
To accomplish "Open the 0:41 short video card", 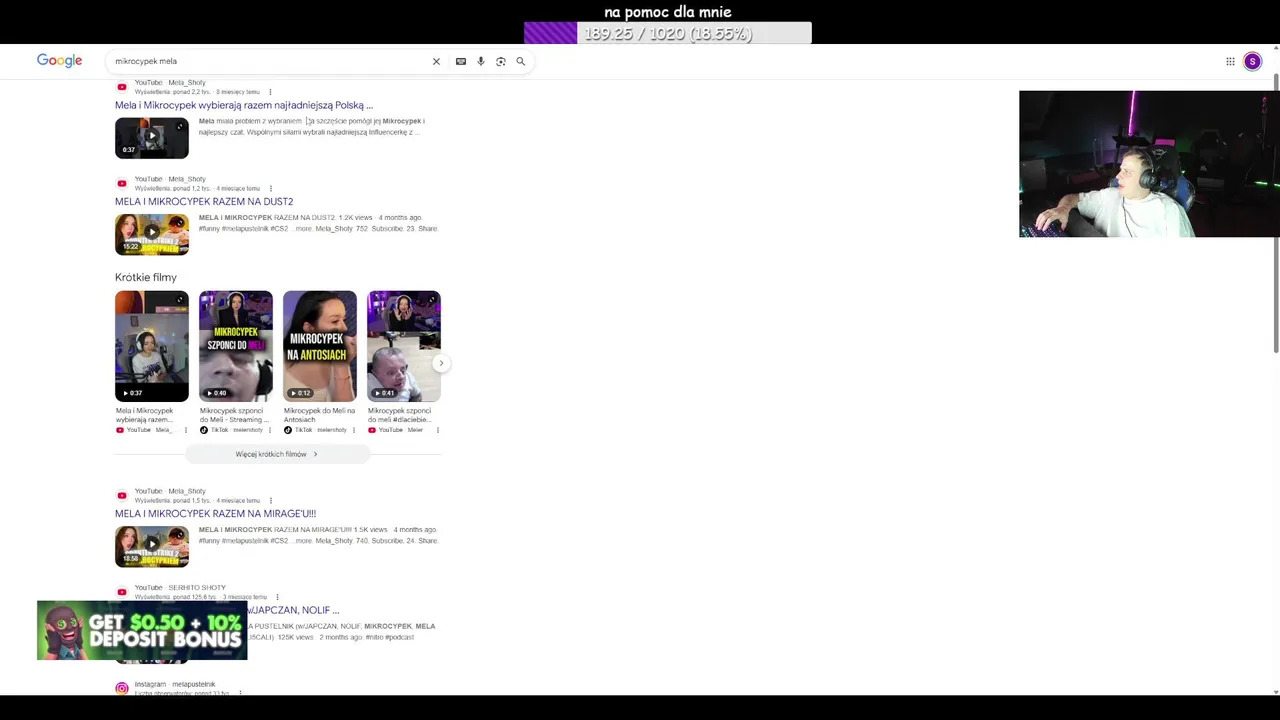I will click(404, 346).
